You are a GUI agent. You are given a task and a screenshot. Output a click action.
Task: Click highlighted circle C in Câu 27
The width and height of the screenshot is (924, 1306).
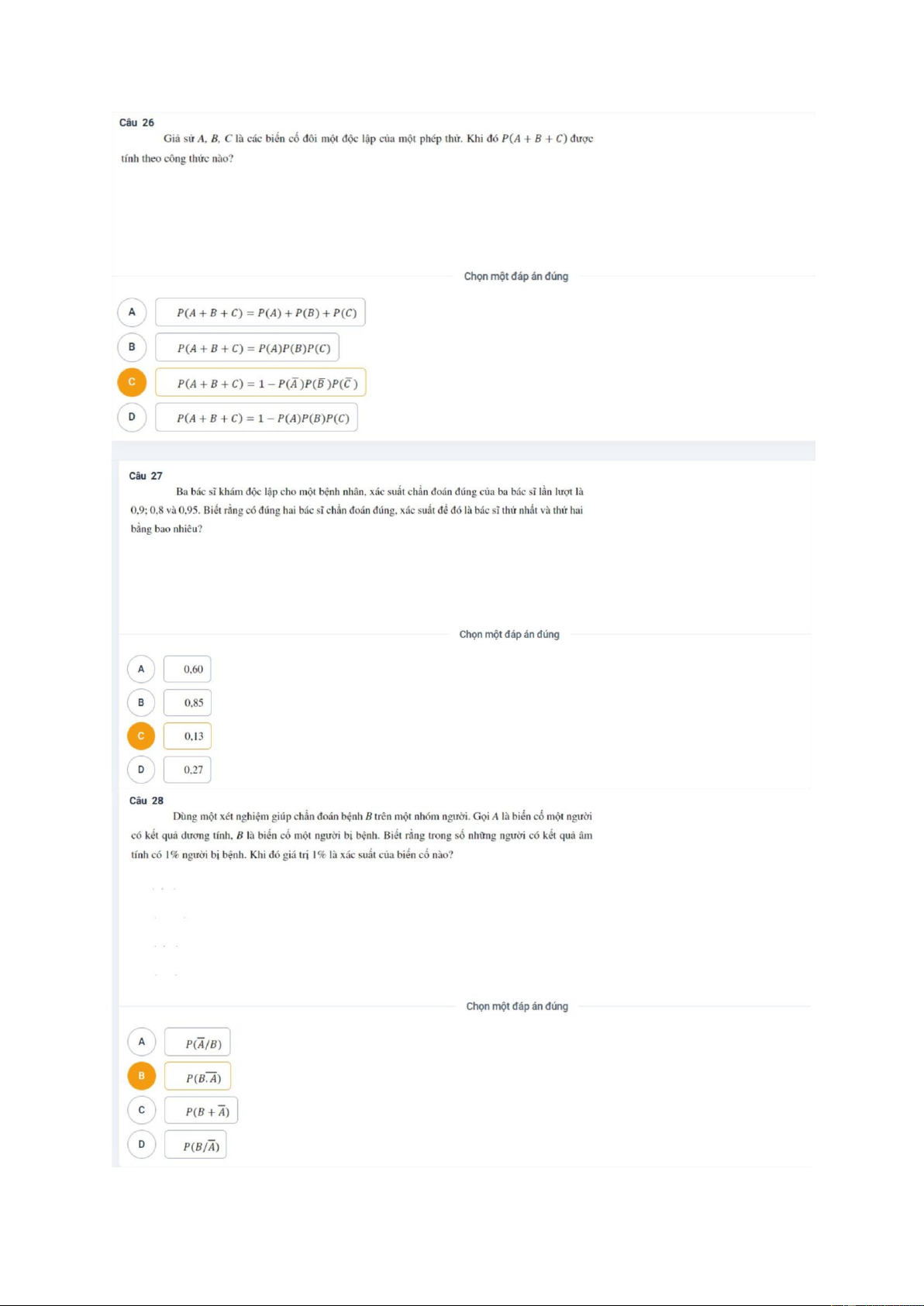pyautogui.click(x=141, y=736)
